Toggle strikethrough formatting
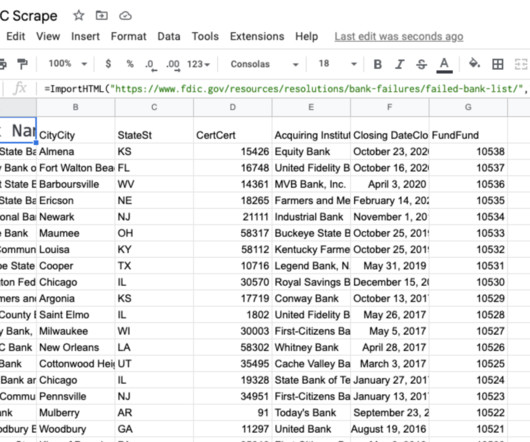530x442 pixels. pos(421,64)
